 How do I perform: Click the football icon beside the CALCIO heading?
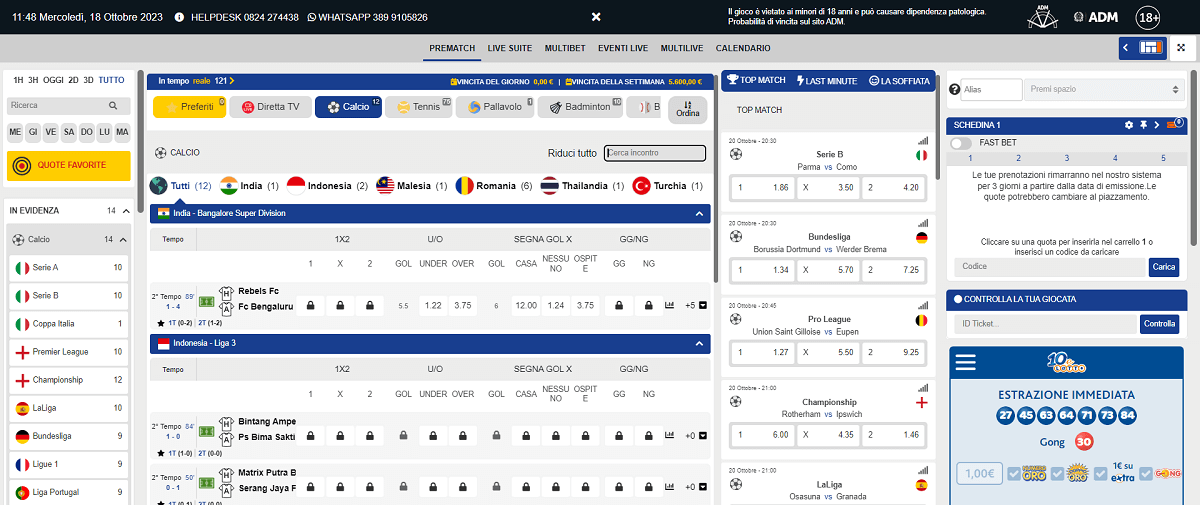(160, 153)
